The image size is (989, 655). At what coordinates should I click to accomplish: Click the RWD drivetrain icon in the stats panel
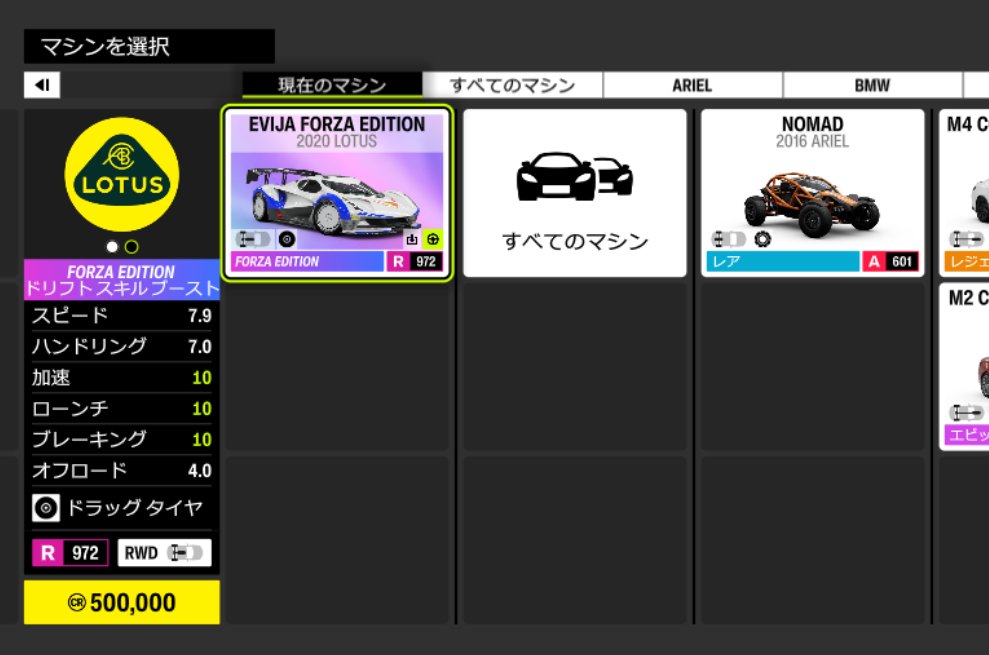click(x=185, y=553)
